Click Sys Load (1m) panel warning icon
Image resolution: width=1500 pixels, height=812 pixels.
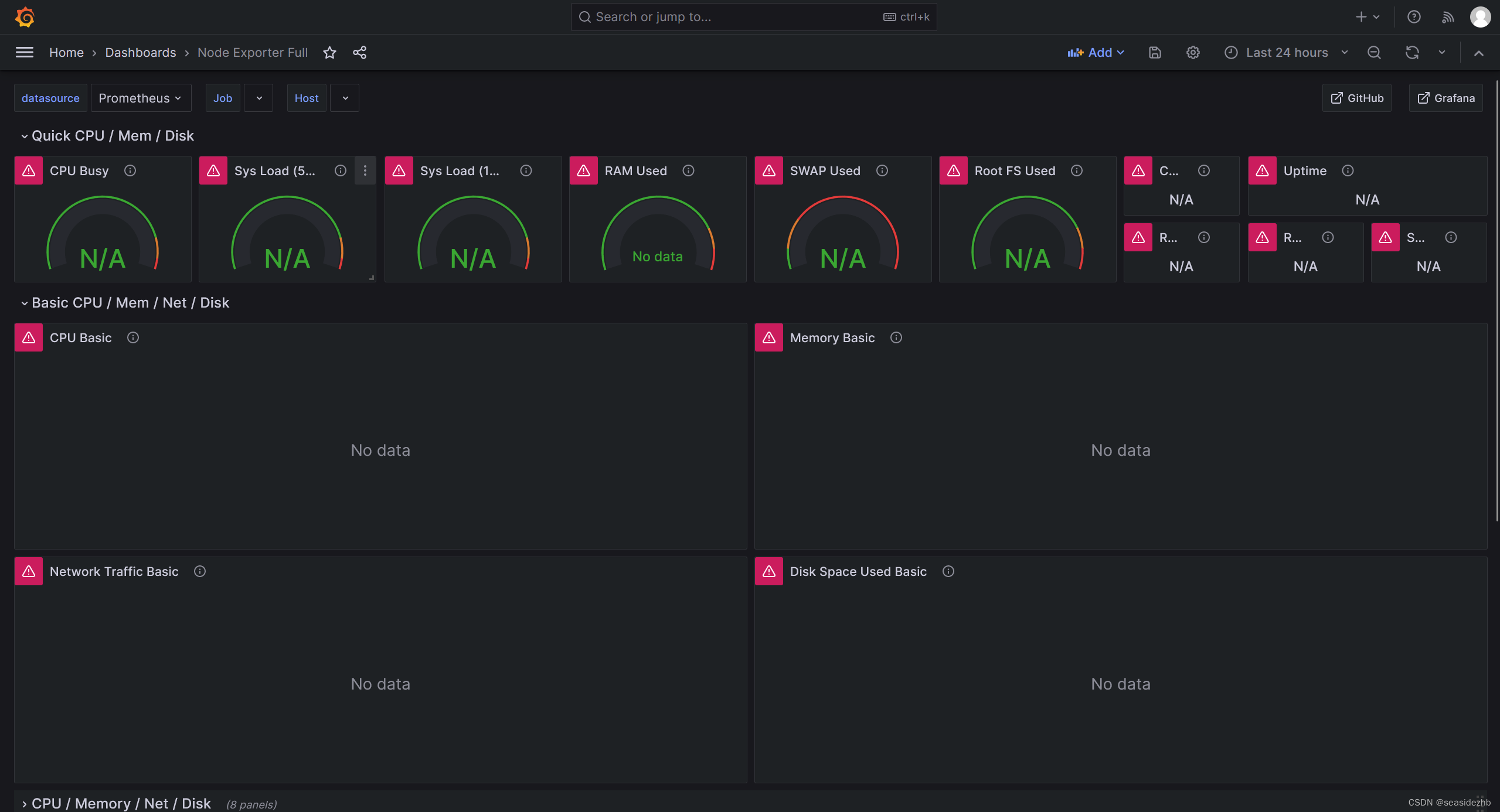point(399,170)
